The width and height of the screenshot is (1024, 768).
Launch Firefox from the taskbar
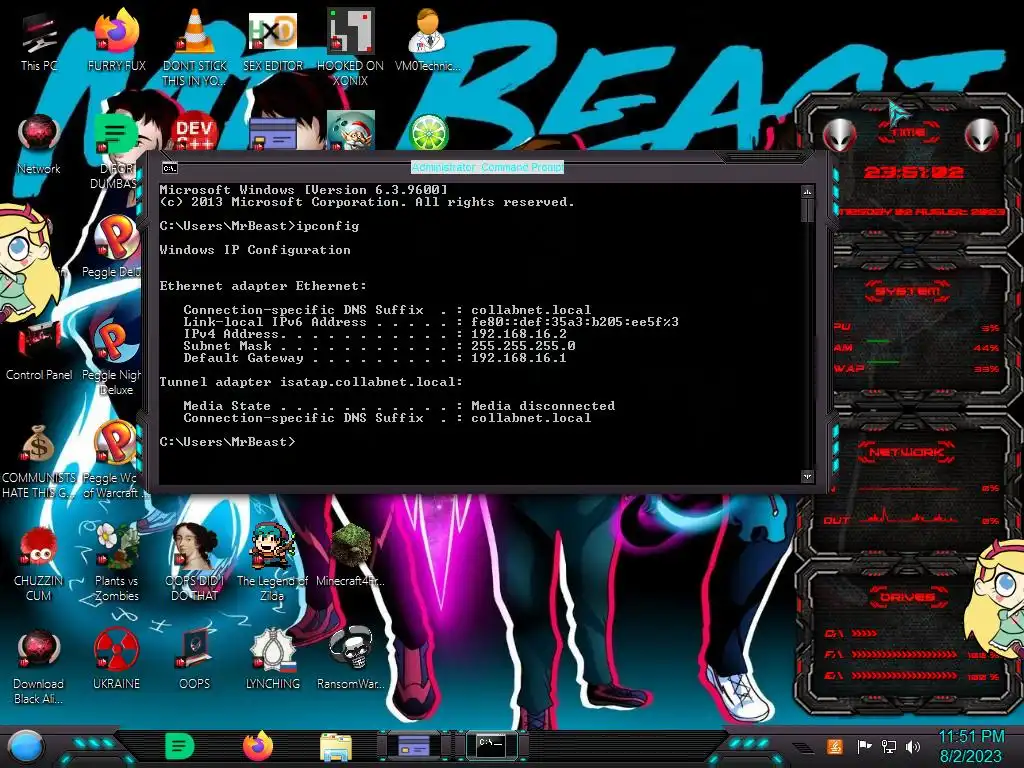tap(258, 746)
